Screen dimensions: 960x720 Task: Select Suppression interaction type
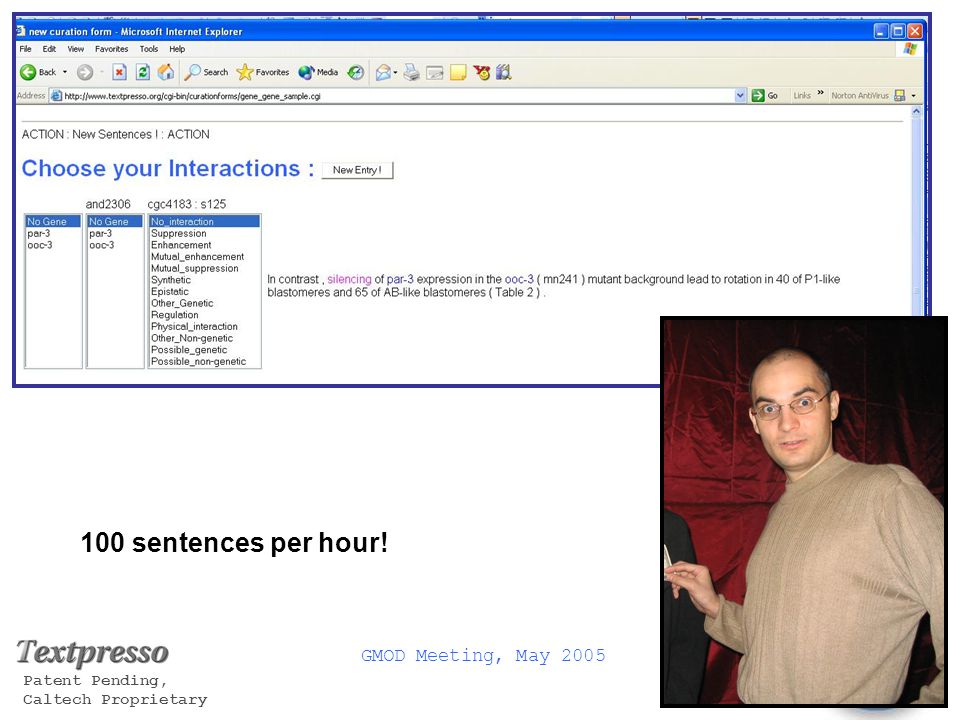[204, 233]
